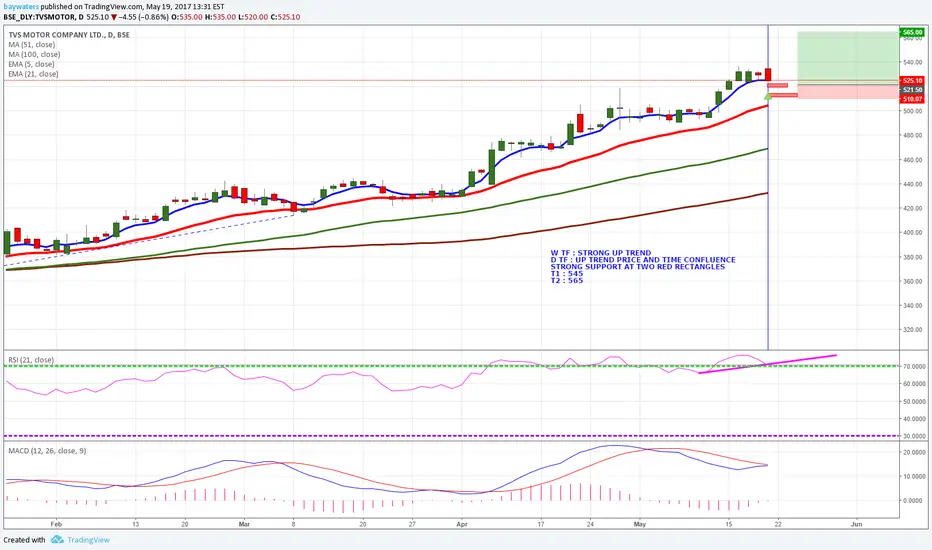Click the 510.07 red stop price tag
The width and height of the screenshot is (932, 550).
pos(912,99)
